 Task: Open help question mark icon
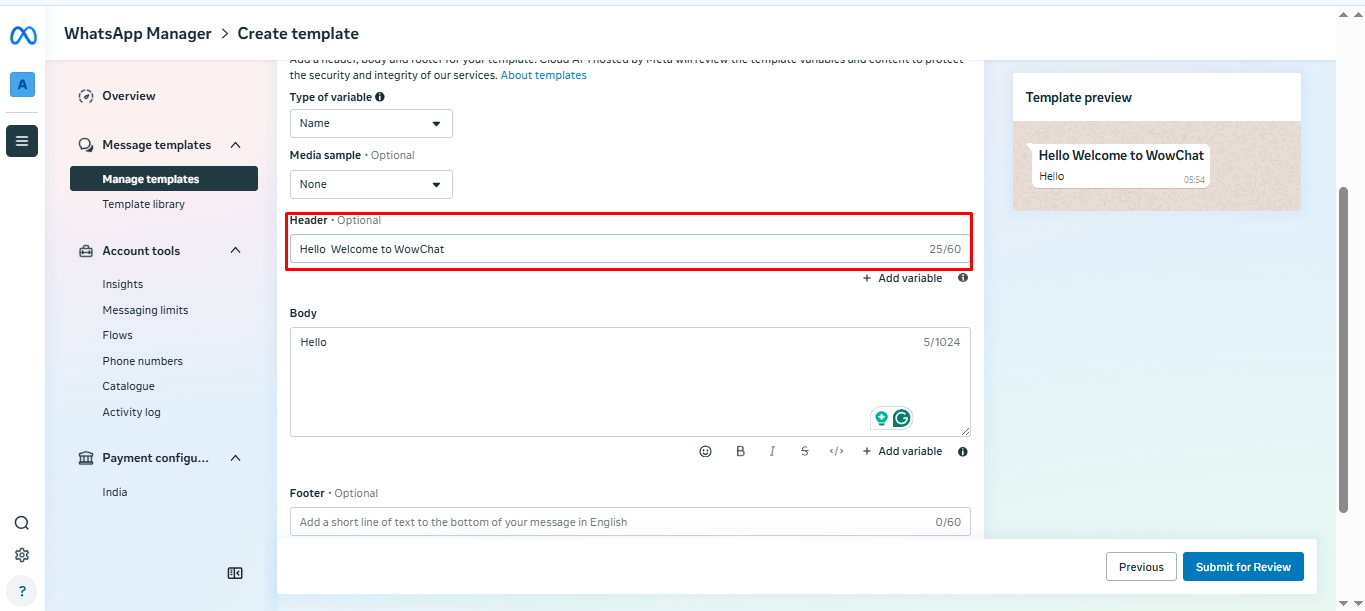click(x=22, y=591)
